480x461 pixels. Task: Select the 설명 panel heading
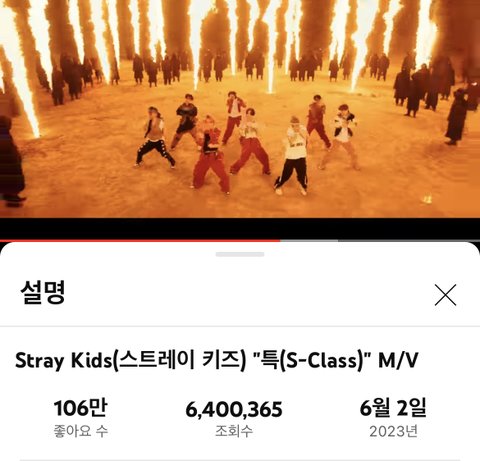[x=43, y=292]
